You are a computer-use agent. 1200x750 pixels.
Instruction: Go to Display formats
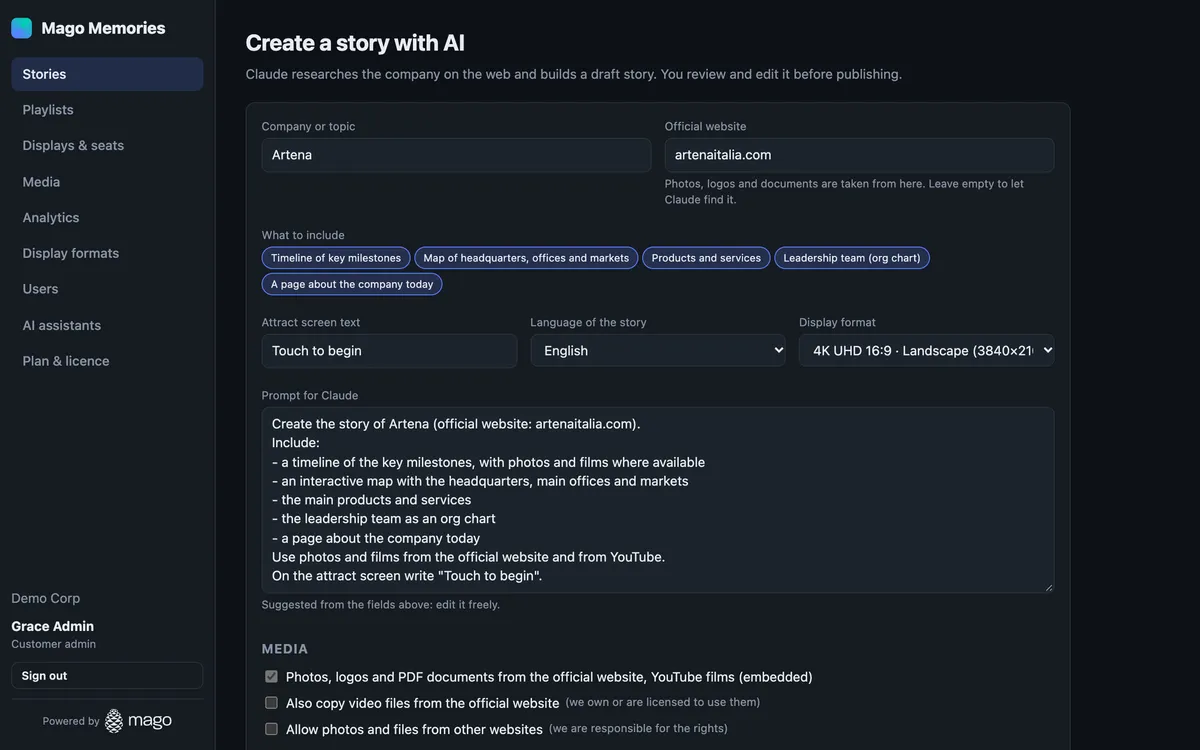coord(107,253)
